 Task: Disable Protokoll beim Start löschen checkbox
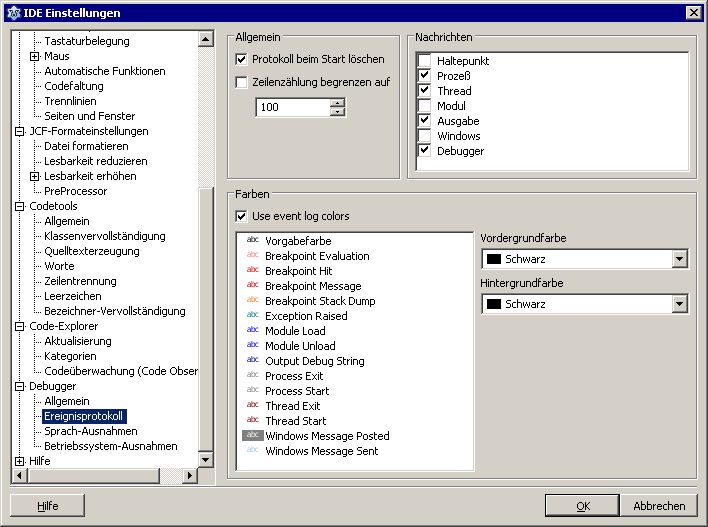tap(241, 60)
